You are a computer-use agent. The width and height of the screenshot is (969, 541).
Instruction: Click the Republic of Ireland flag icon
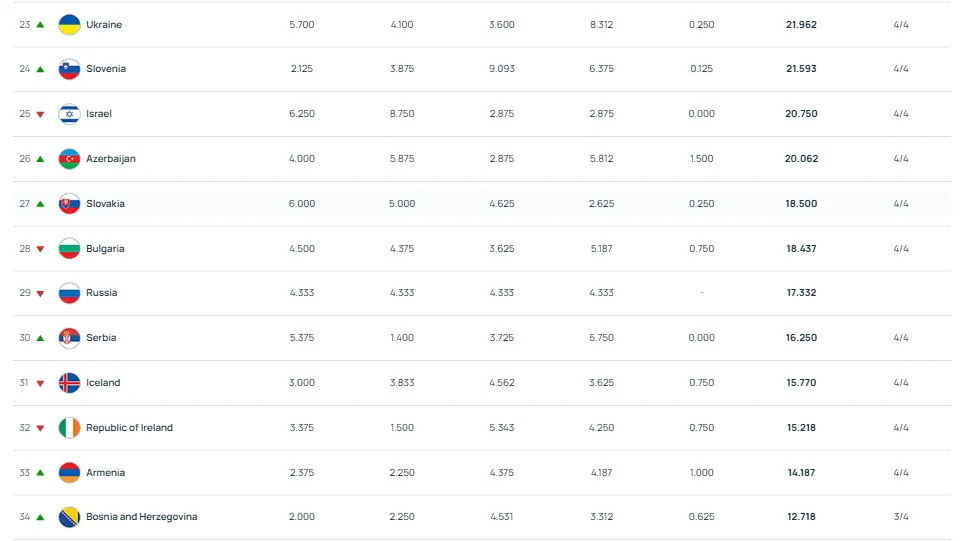69,428
